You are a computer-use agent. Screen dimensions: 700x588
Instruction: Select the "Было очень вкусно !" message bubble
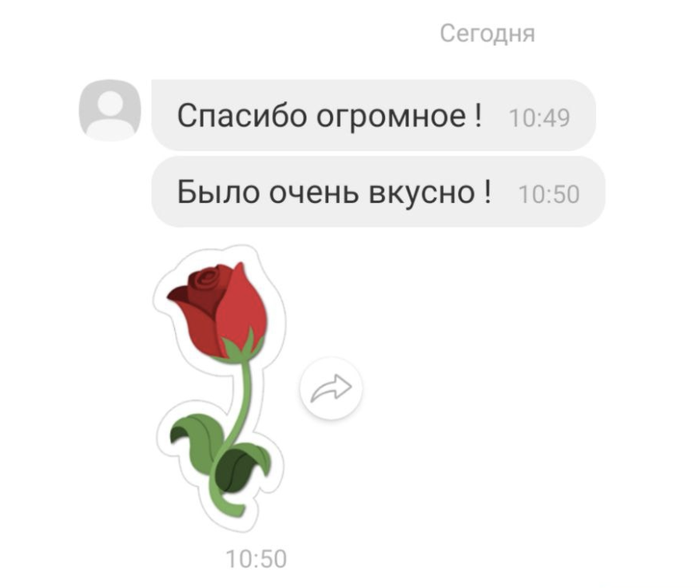378,192
